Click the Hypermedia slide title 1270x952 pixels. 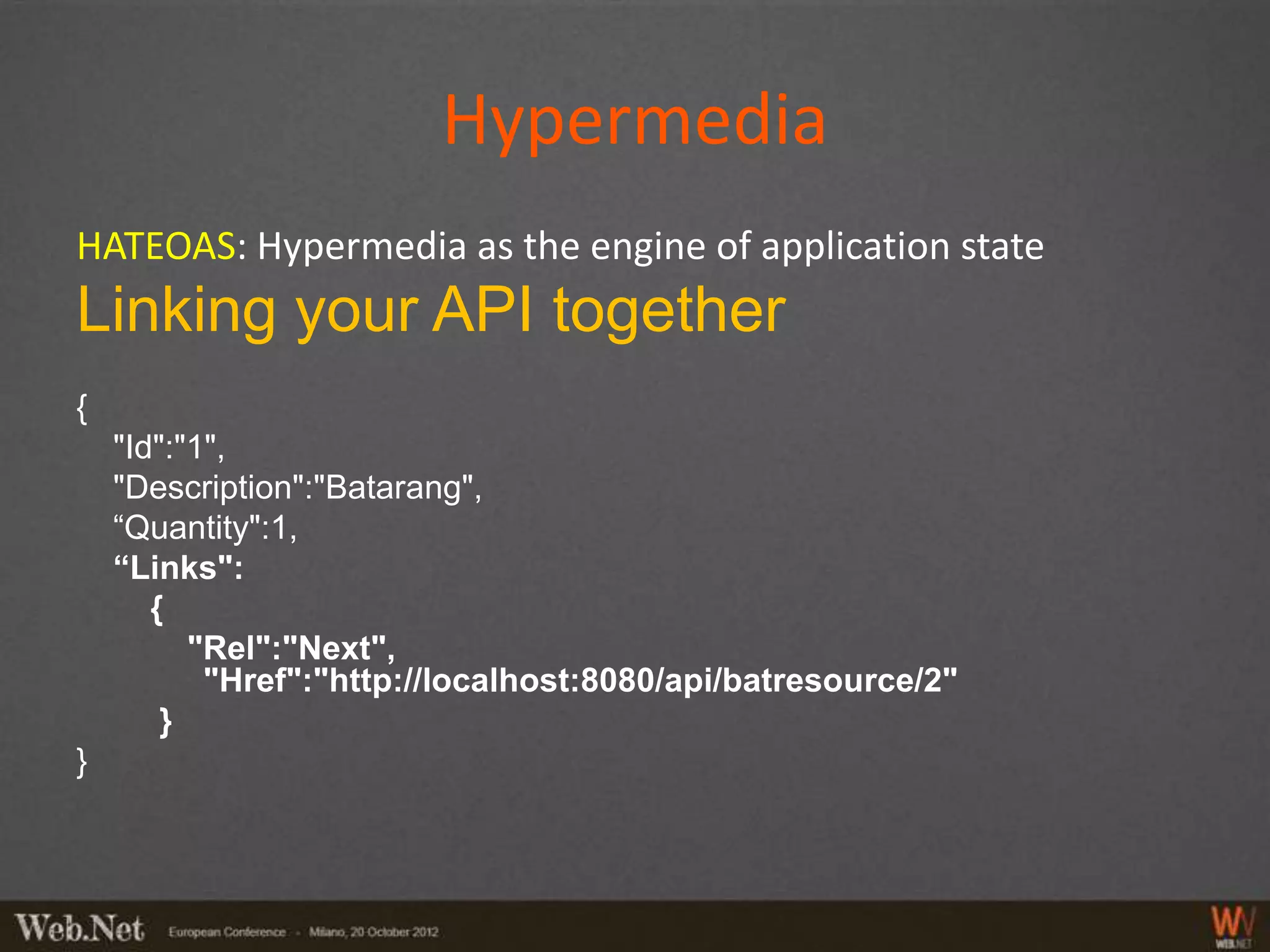[634, 120]
